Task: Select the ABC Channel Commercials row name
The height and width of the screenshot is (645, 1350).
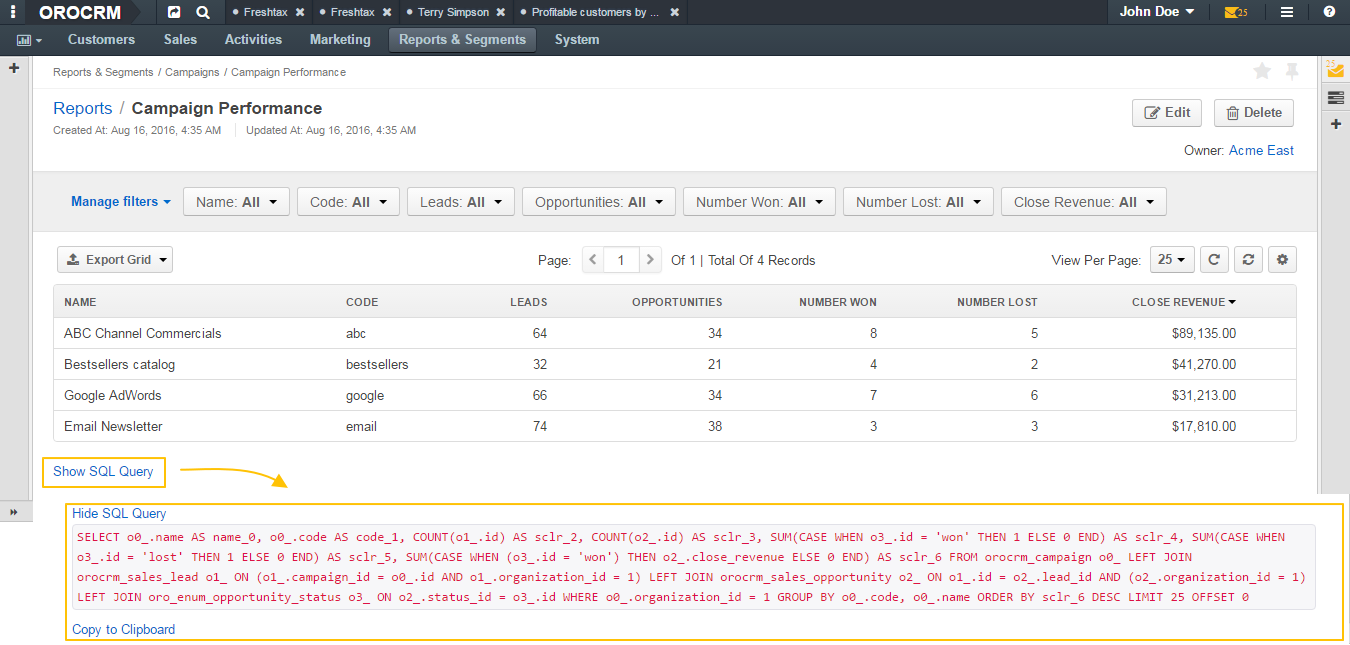Action: click(143, 333)
